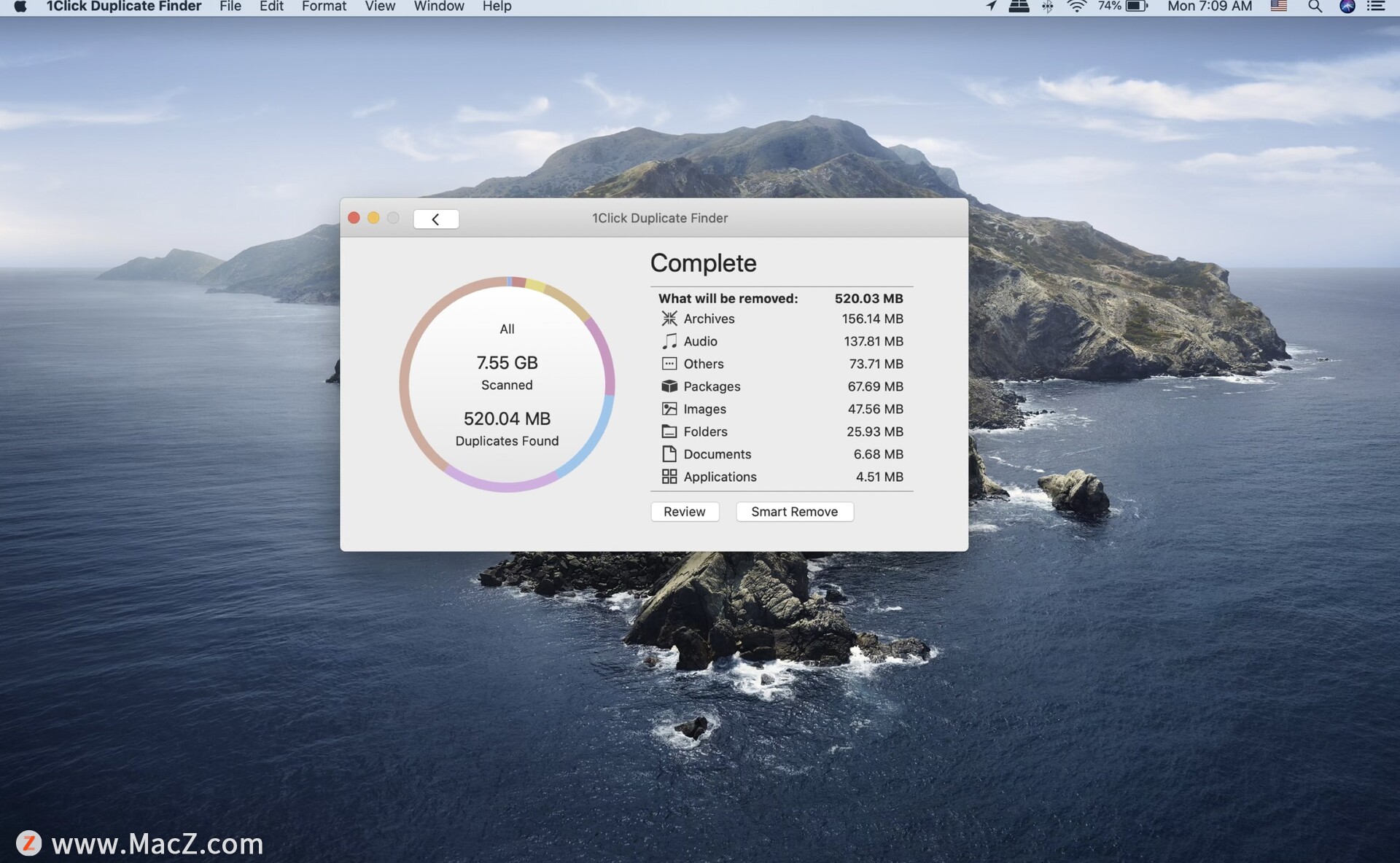Click the yellow segment of the ring chart
The image size is (1400, 863).
pos(535,284)
